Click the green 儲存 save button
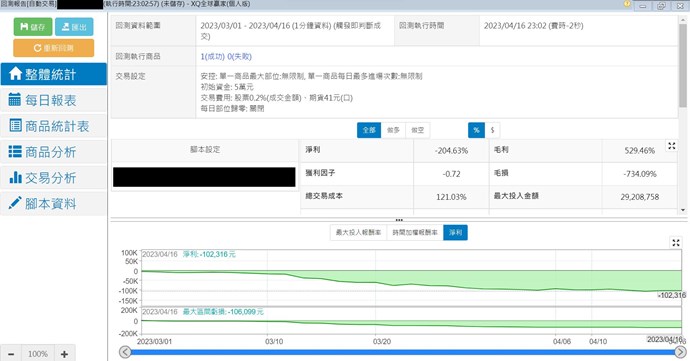 tap(33, 27)
